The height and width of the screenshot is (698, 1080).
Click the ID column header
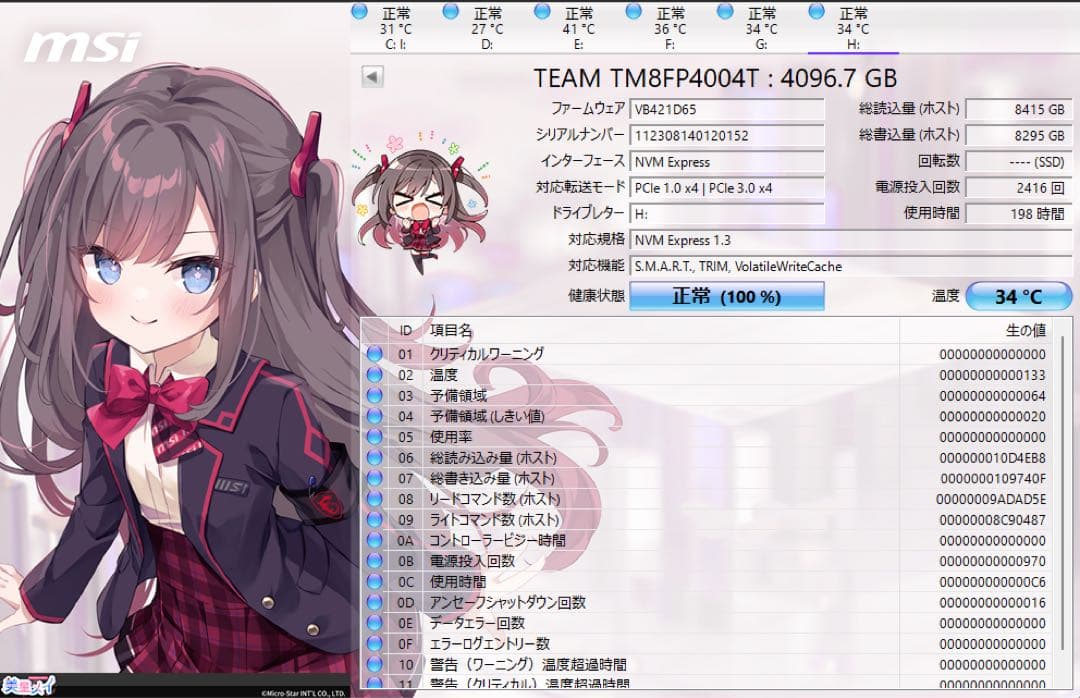(405, 331)
